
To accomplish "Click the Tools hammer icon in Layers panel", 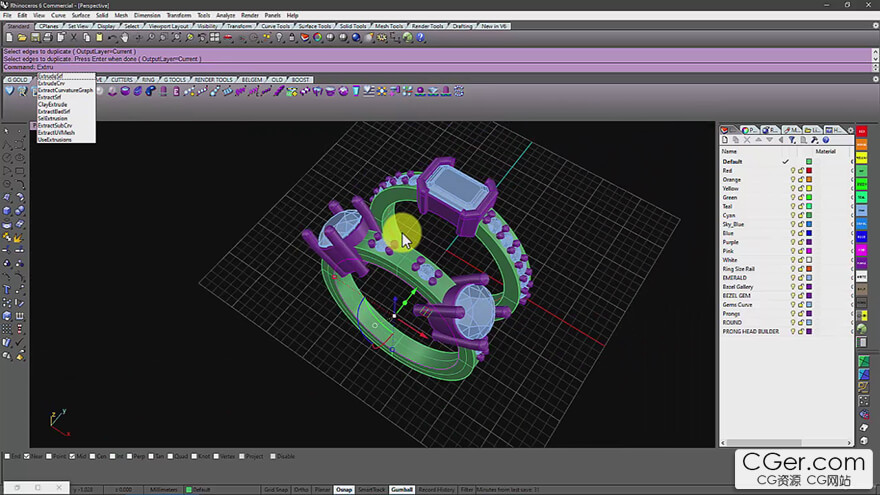I will tap(814, 140).
